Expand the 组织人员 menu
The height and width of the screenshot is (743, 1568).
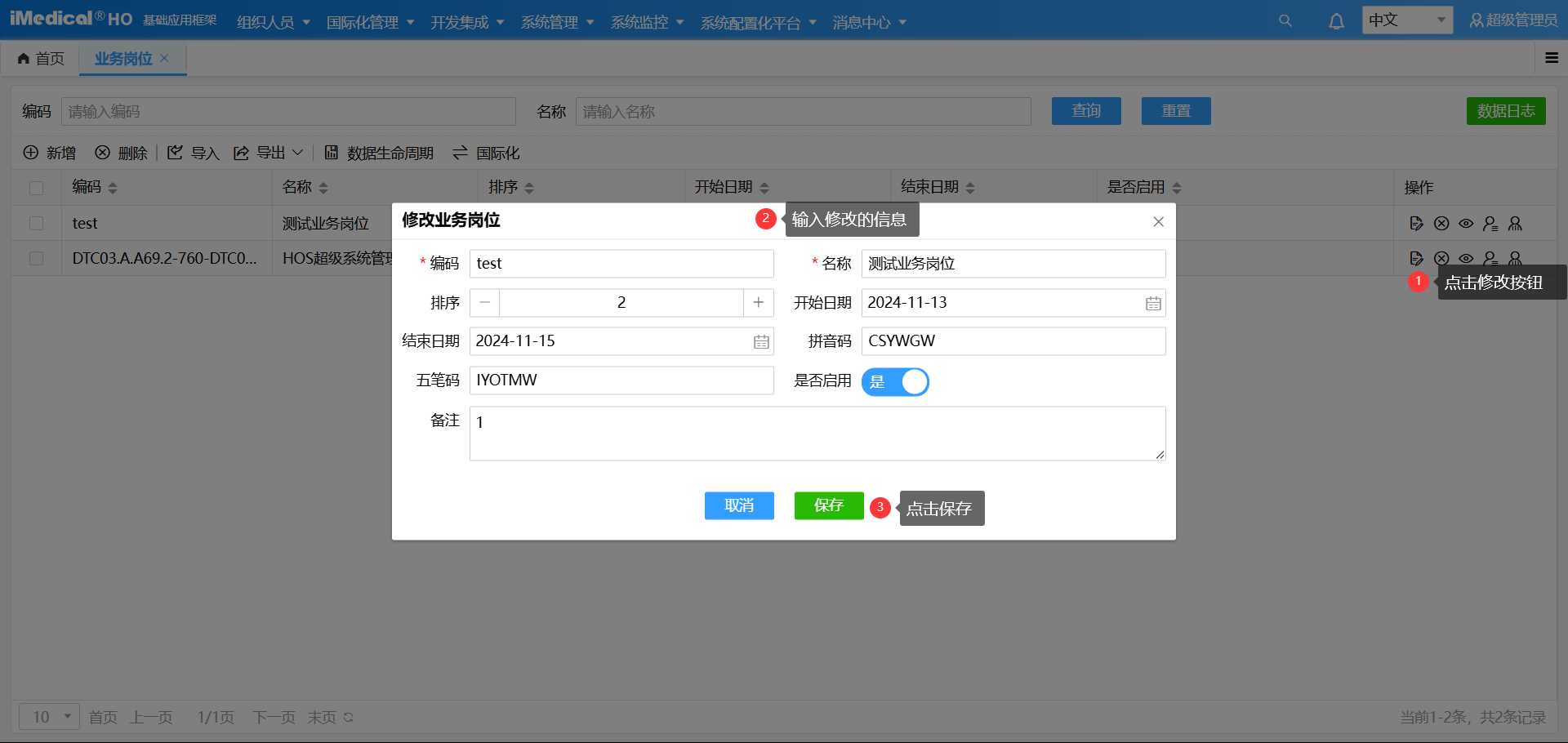pos(274,22)
